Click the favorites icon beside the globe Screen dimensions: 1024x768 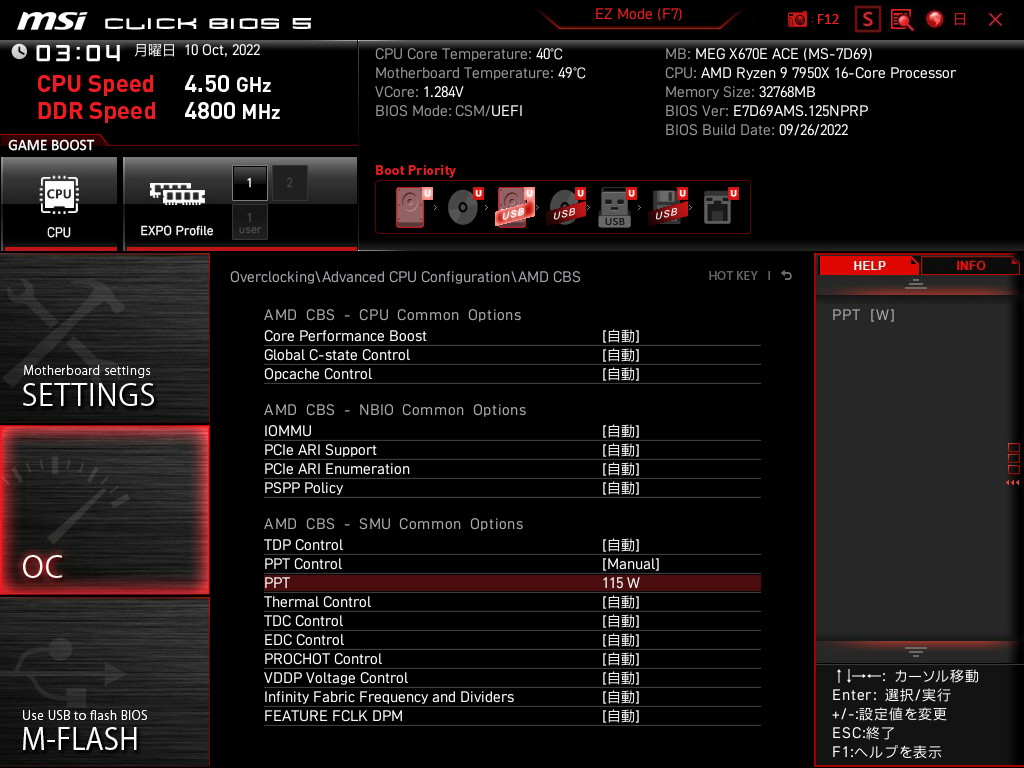pos(960,20)
